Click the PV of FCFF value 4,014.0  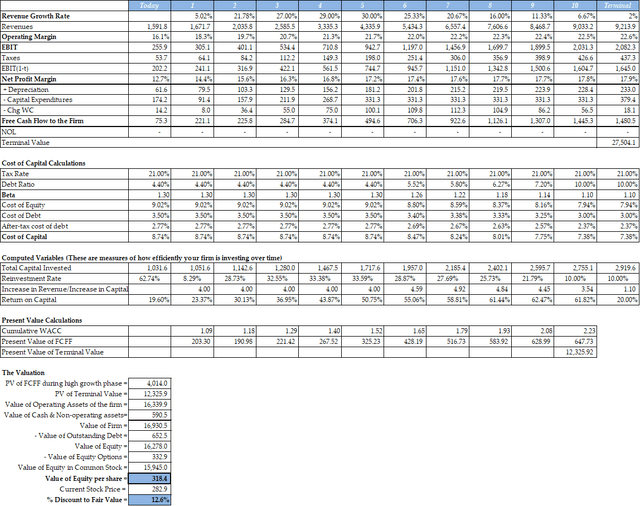149,383
